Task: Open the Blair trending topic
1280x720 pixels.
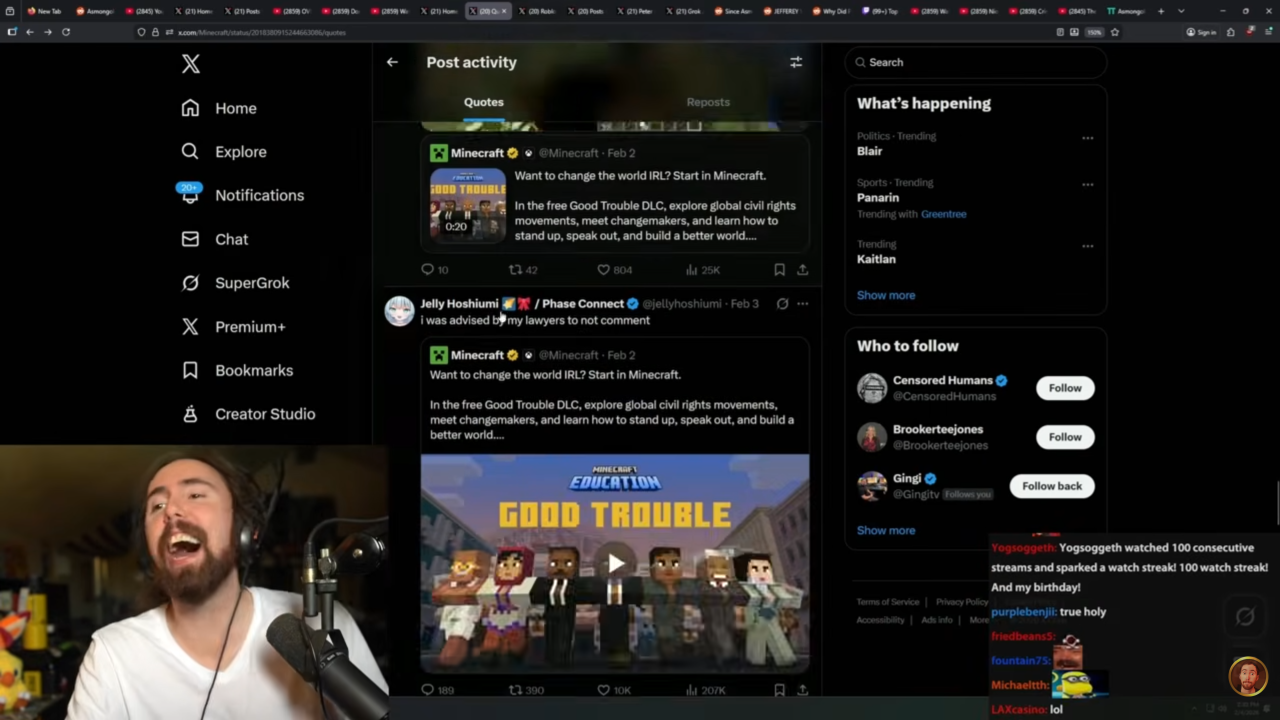Action: pos(869,151)
